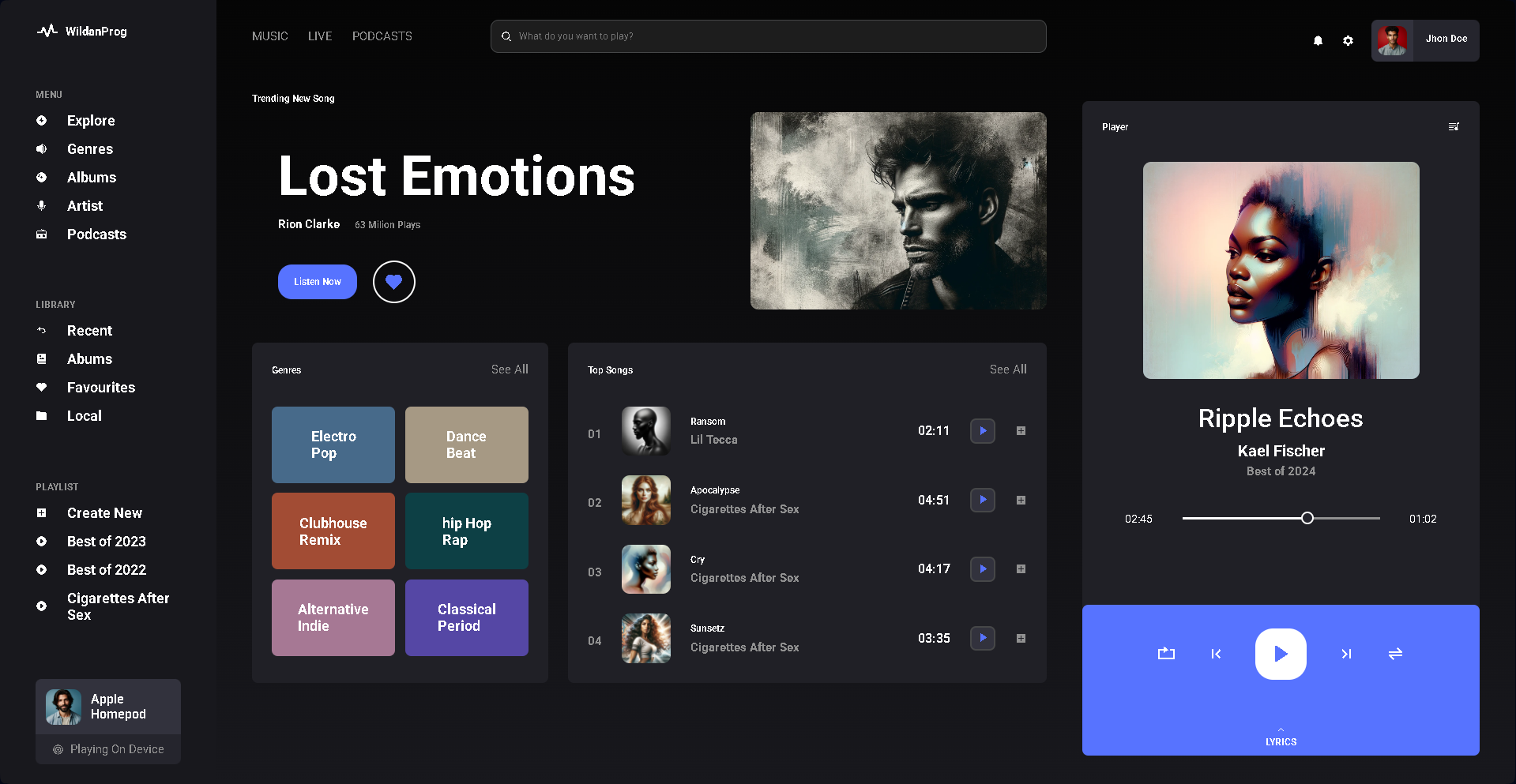Click the Ripple Echoes playback progress slider
This screenshot has height=784, width=1516.
coord(1281,519)
